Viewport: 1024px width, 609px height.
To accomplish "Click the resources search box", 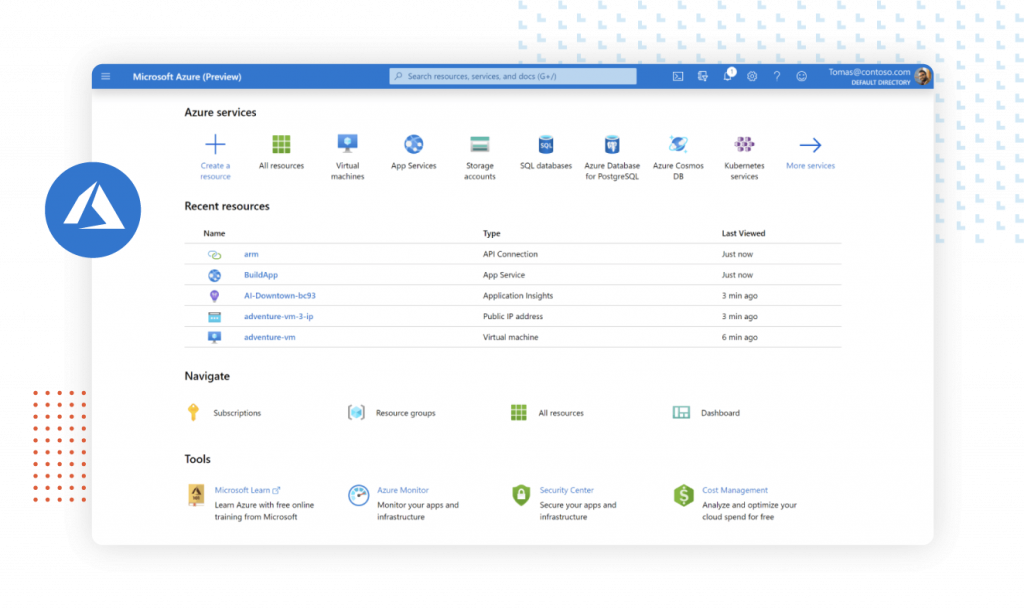I will 512,76.
